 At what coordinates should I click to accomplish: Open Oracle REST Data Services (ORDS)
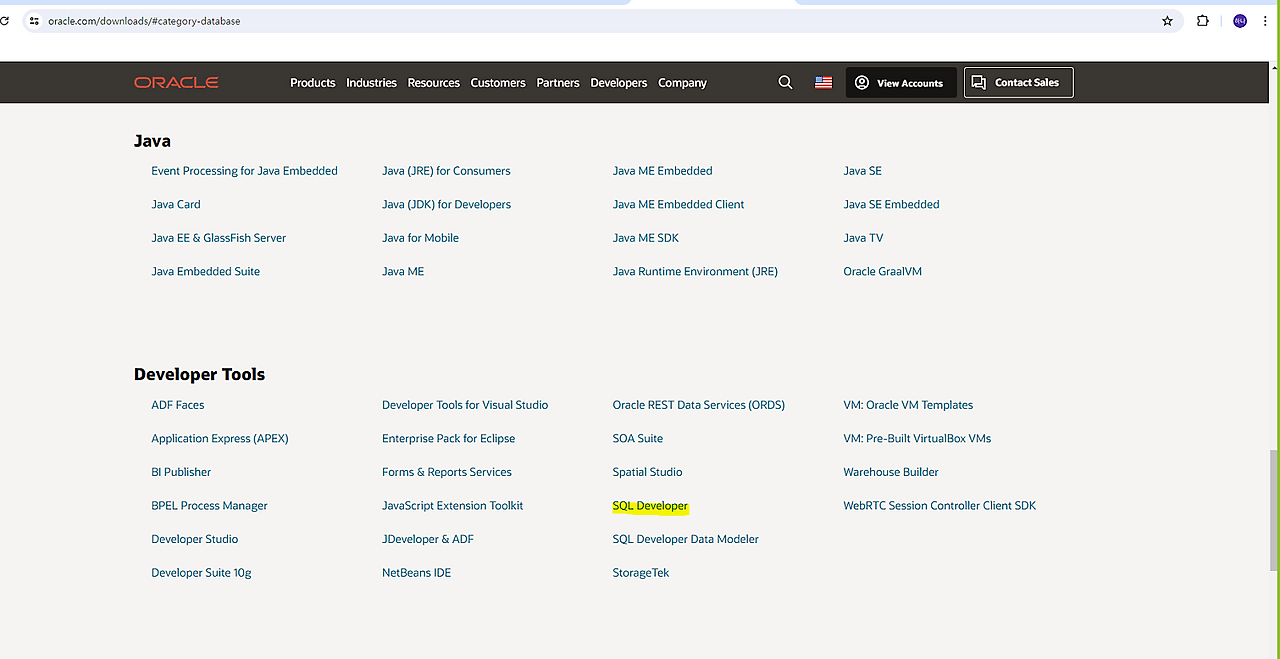tap(699, 405)
